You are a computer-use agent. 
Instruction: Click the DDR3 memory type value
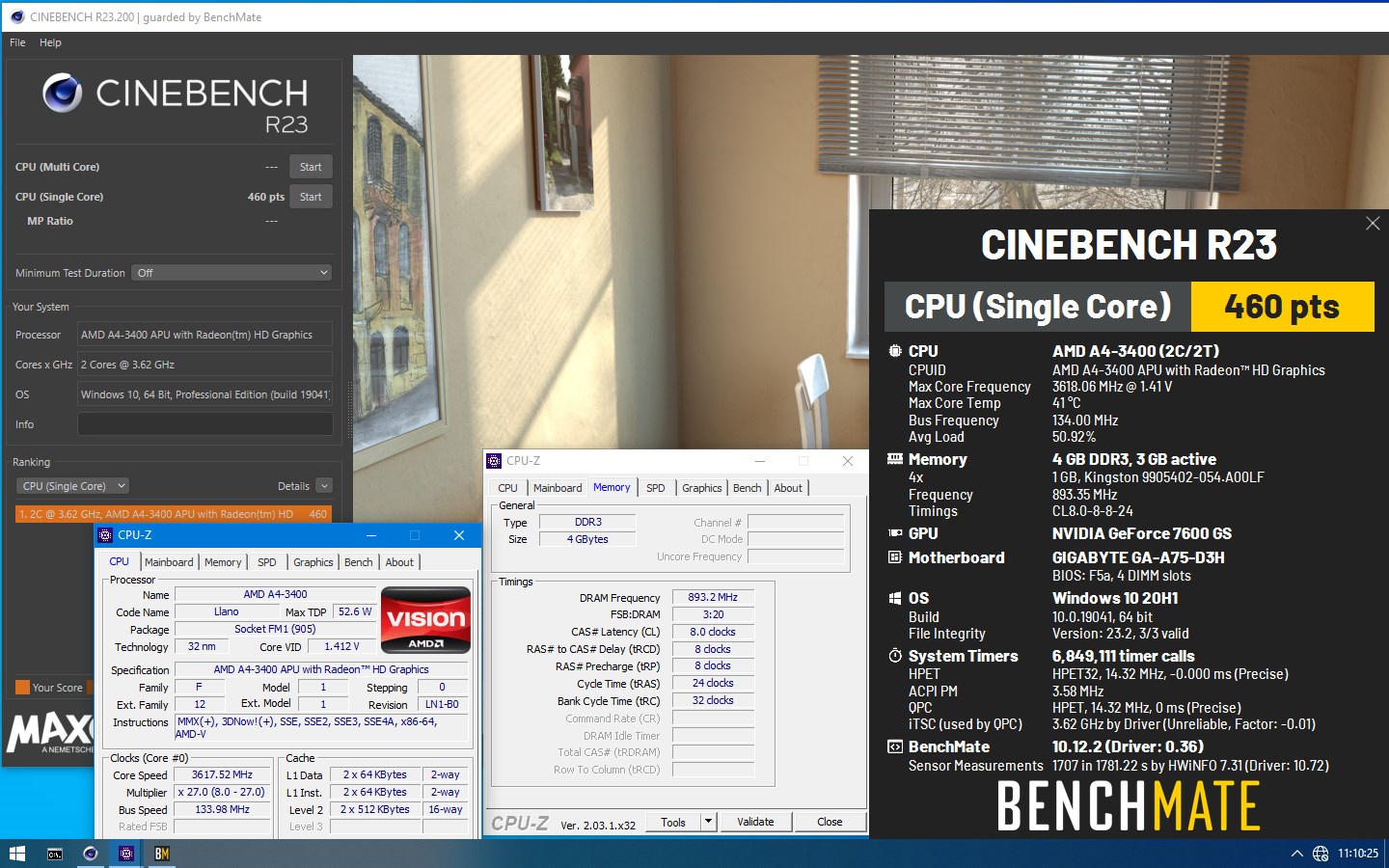[x=587, y=522]
